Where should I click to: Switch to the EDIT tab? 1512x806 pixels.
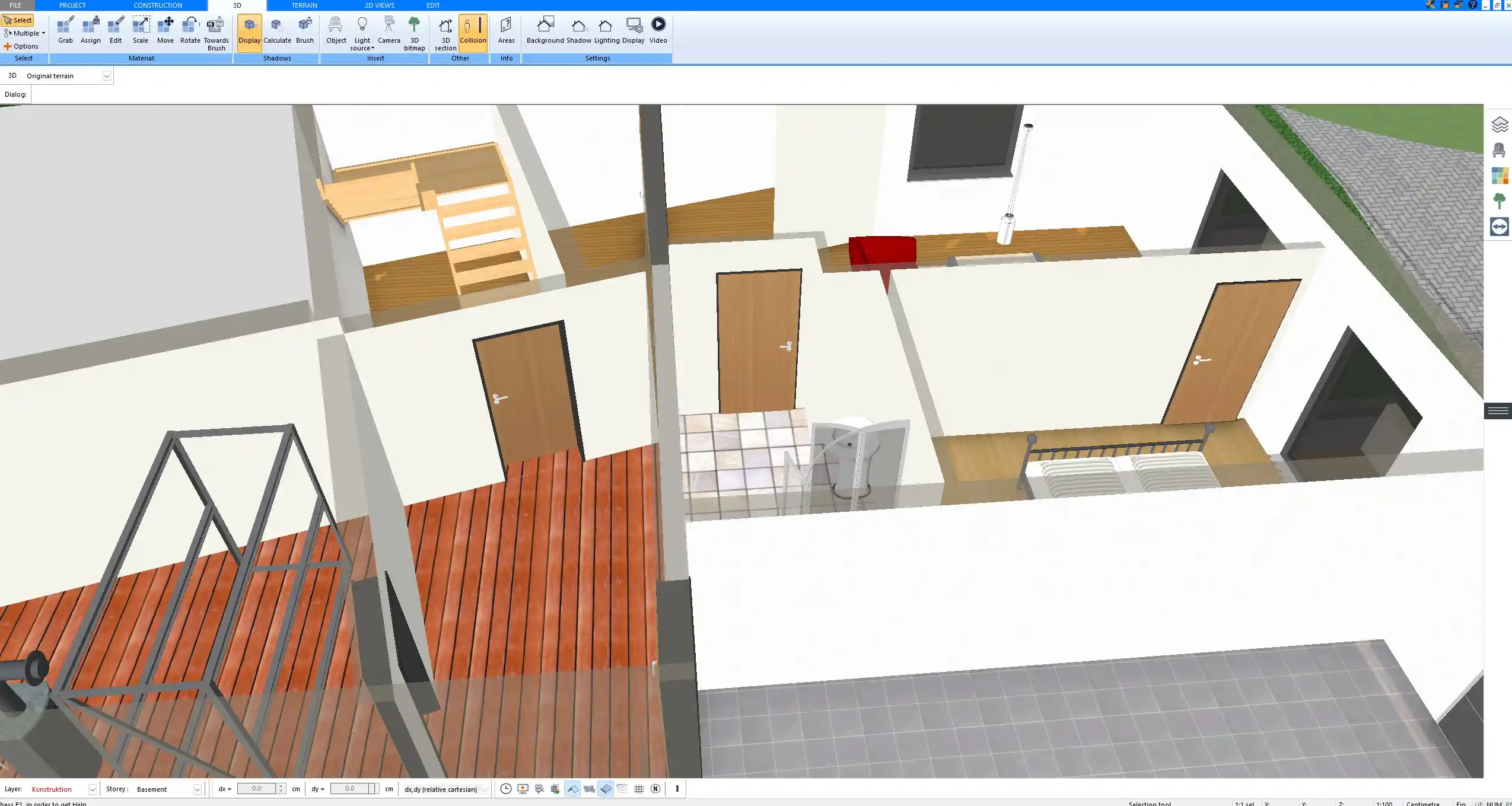pyautogui.click(x=433, y=5)
